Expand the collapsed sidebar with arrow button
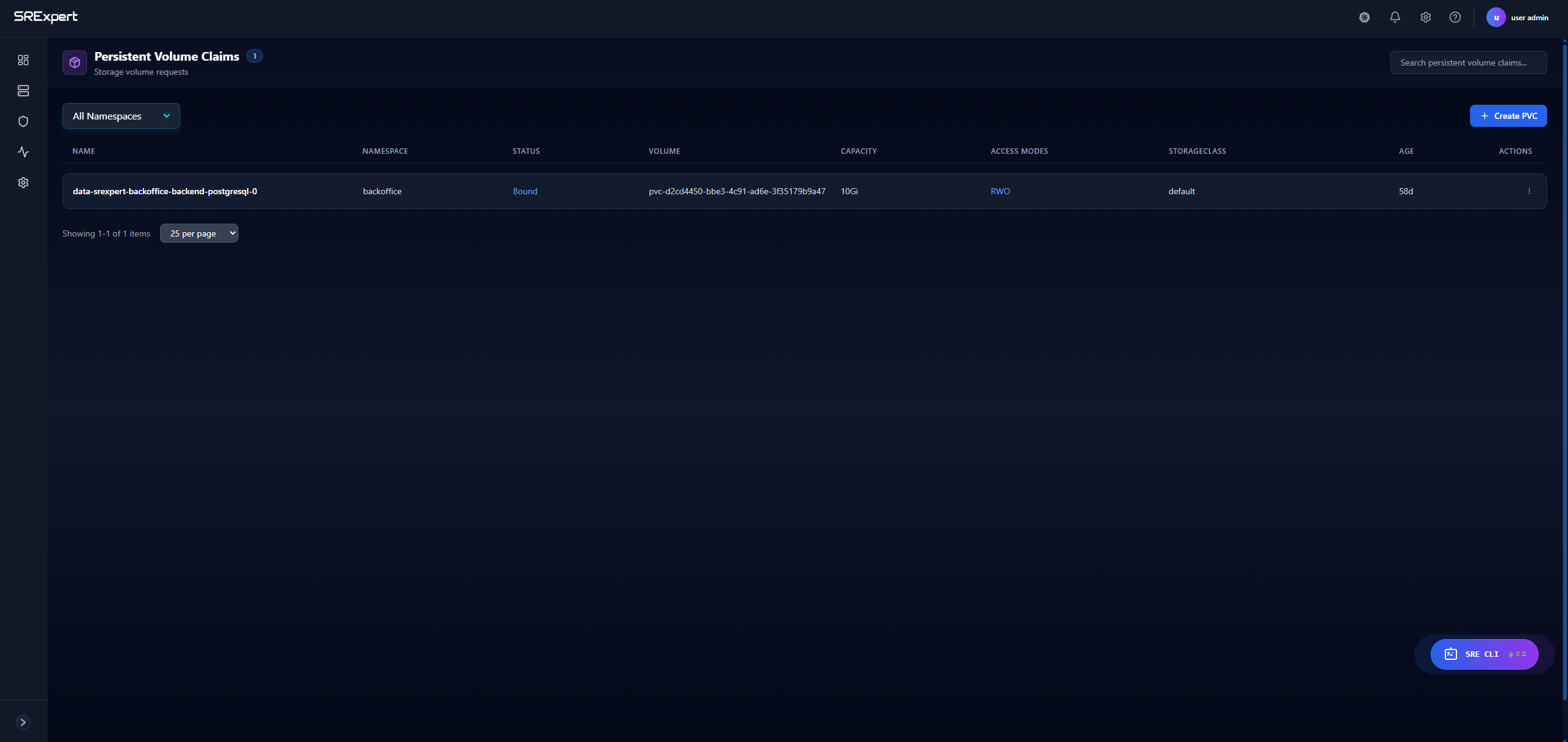Viewport: 1568px width, 742px height. pyautogui.click(x=23, y=722)
